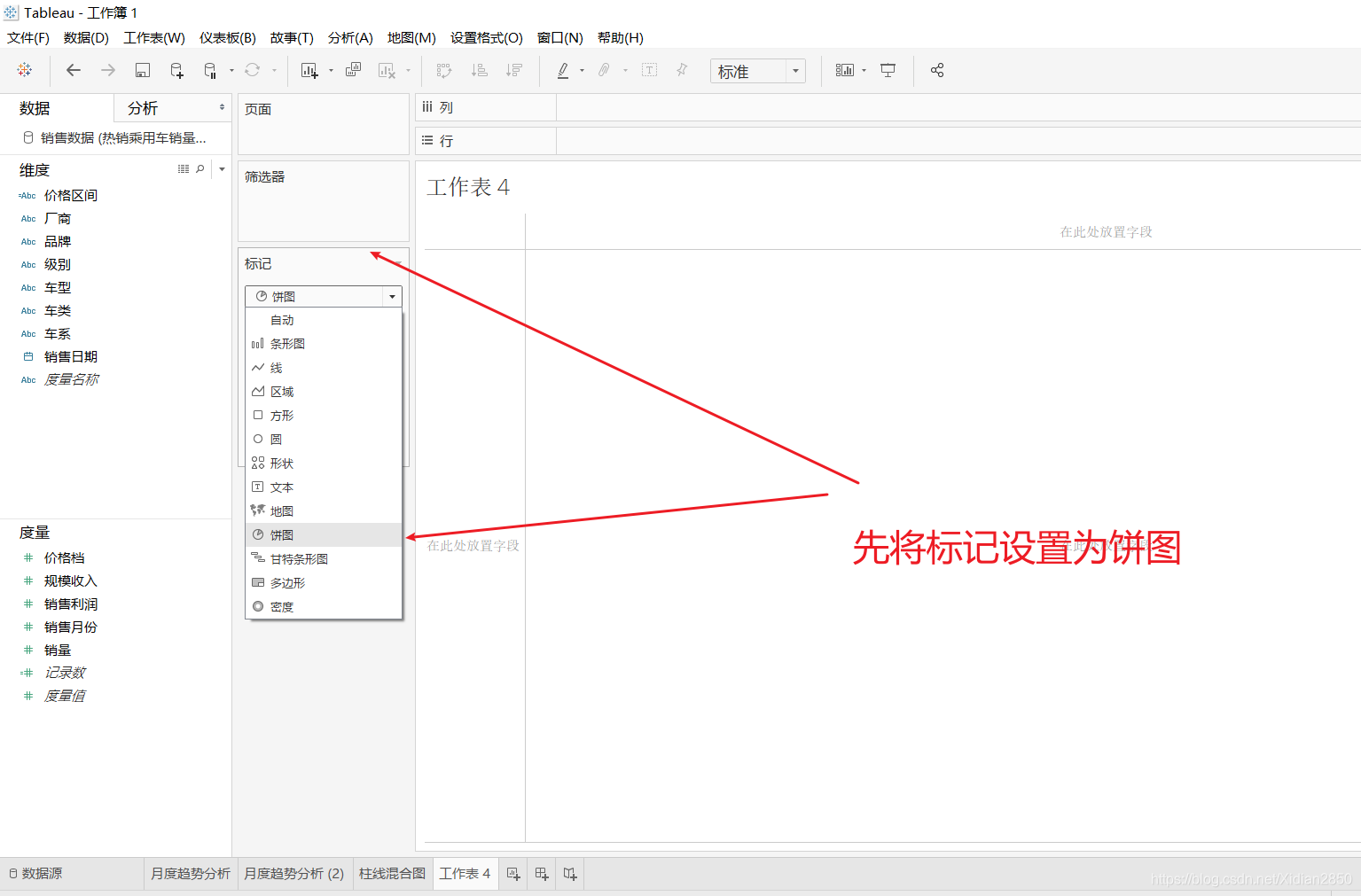
Task: Click the undo back arrow
Action: click(x=74, y=70)
